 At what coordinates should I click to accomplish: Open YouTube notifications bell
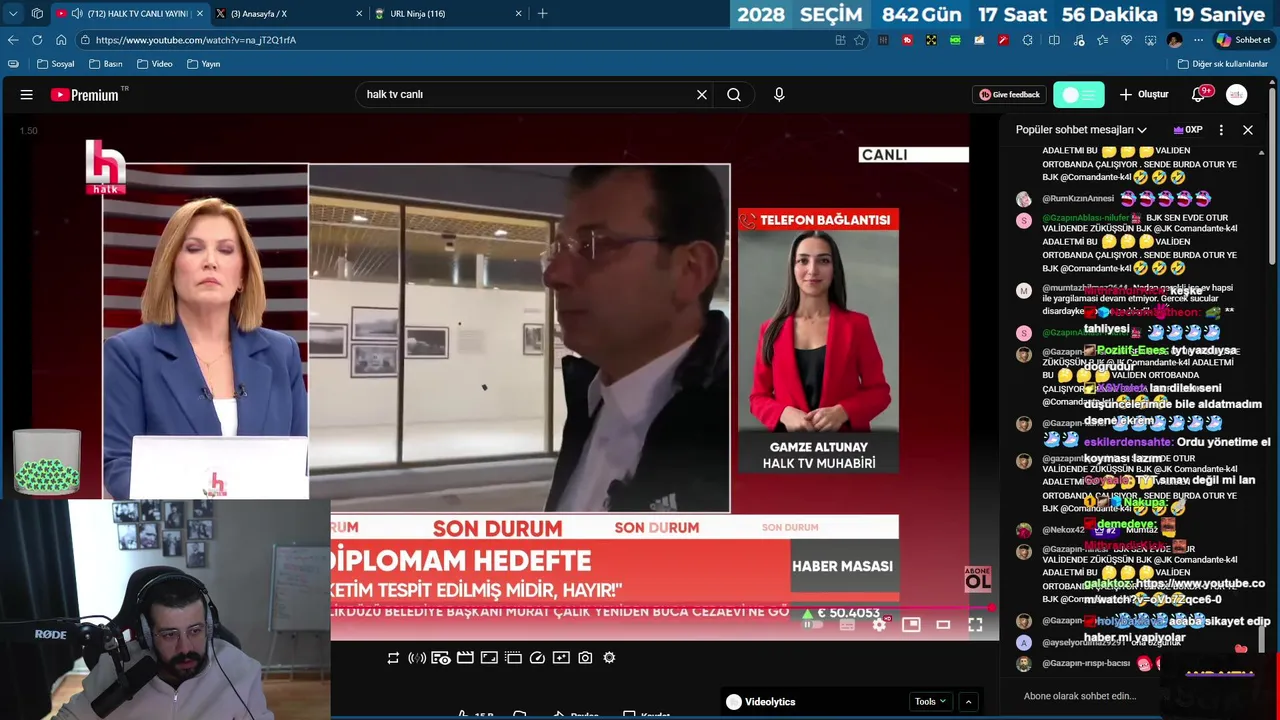click(1198, 95)
